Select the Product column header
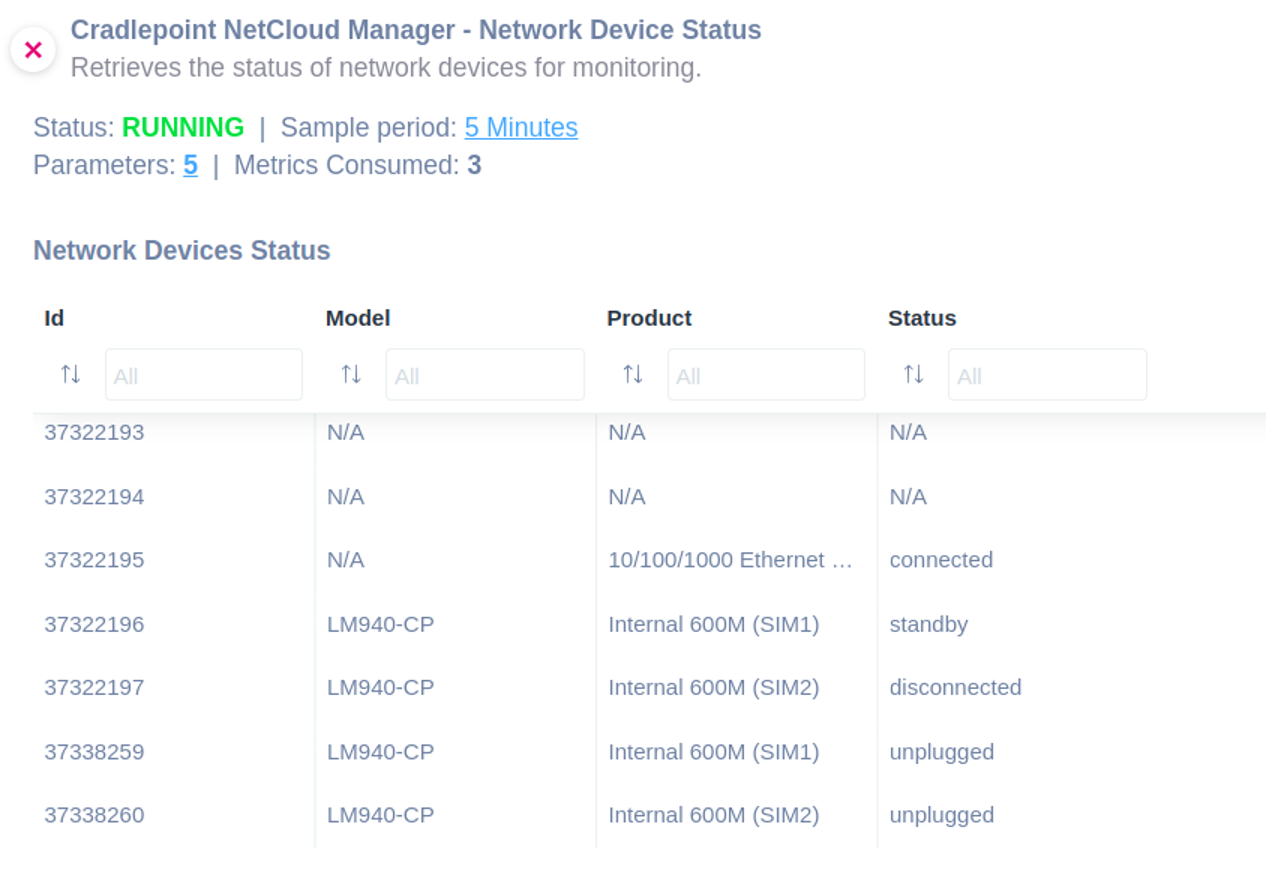The image size is (1266, 890). pos(649,318)
